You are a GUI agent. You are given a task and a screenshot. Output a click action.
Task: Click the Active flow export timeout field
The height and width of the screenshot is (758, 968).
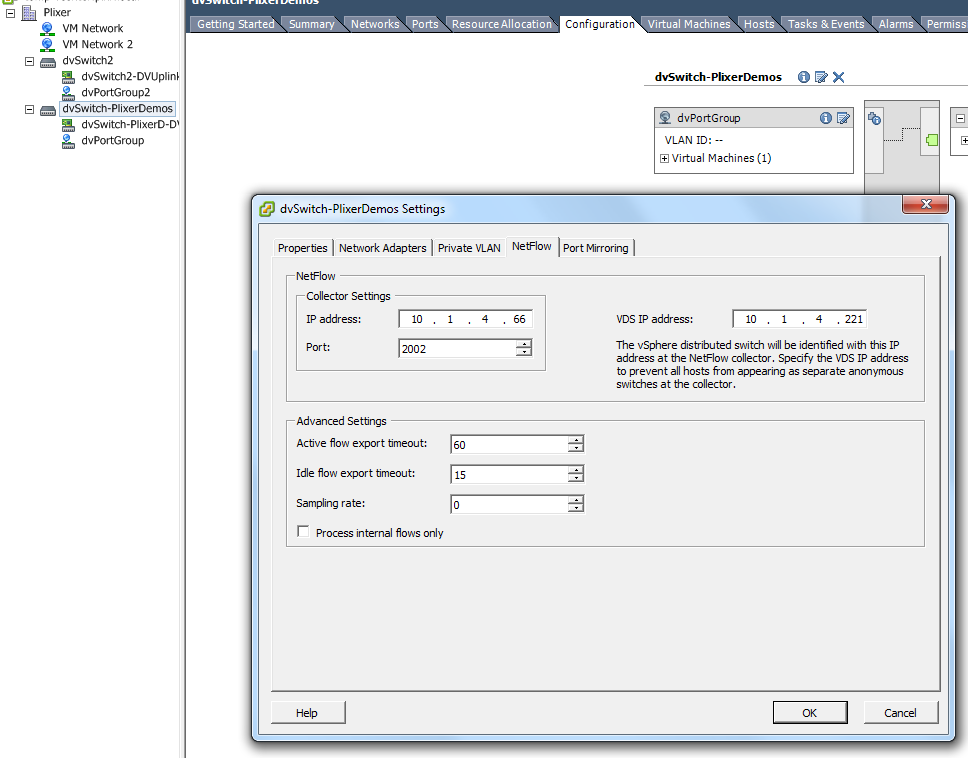point(510,444)
